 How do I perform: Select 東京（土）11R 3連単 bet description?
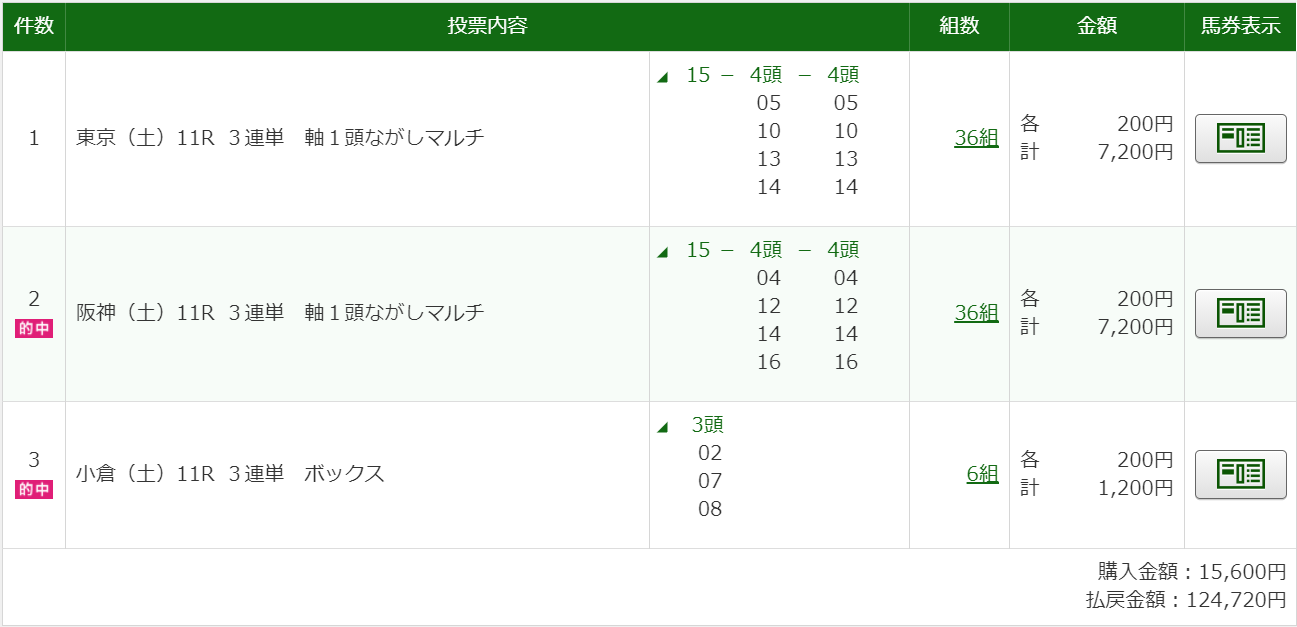[x=280, y=138]
